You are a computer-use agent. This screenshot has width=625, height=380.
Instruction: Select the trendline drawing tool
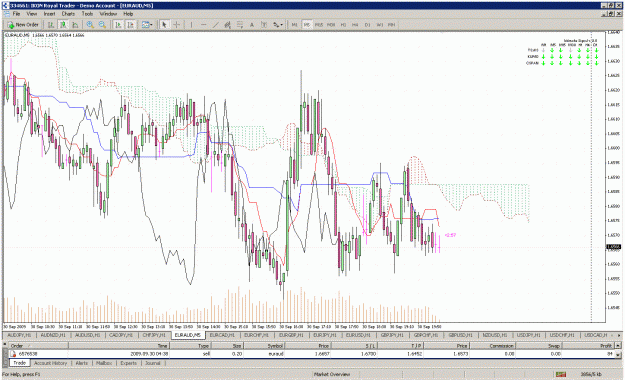click(216, 25)
